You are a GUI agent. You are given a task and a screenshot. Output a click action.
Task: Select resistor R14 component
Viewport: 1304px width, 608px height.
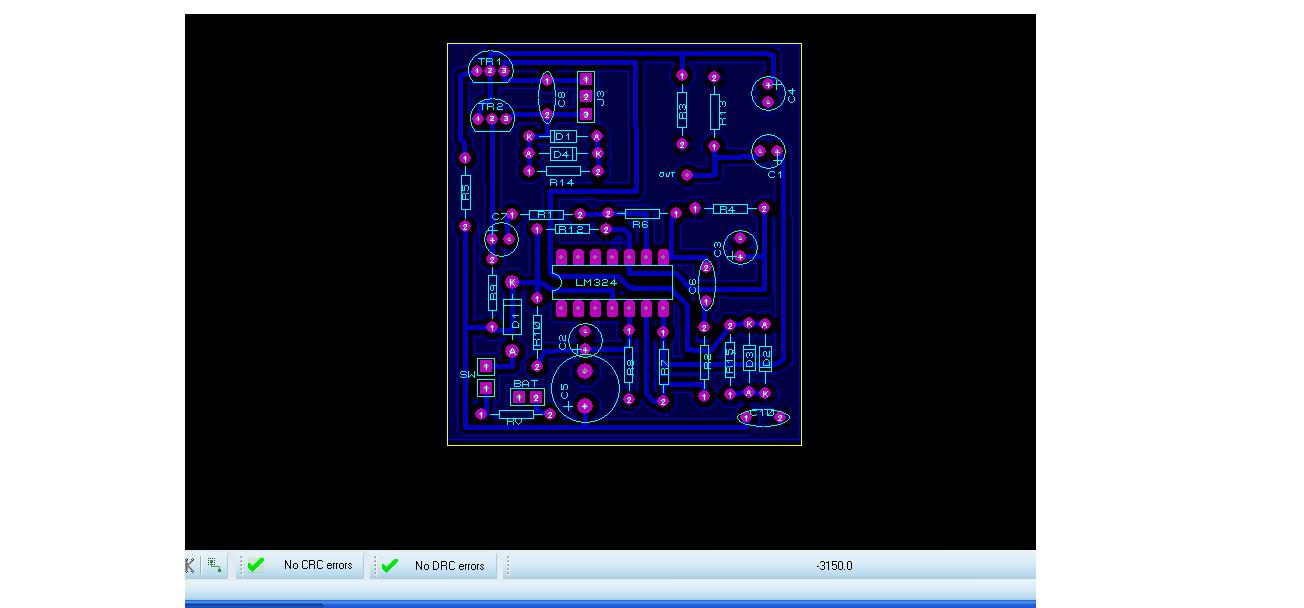(x=563, y=172)
